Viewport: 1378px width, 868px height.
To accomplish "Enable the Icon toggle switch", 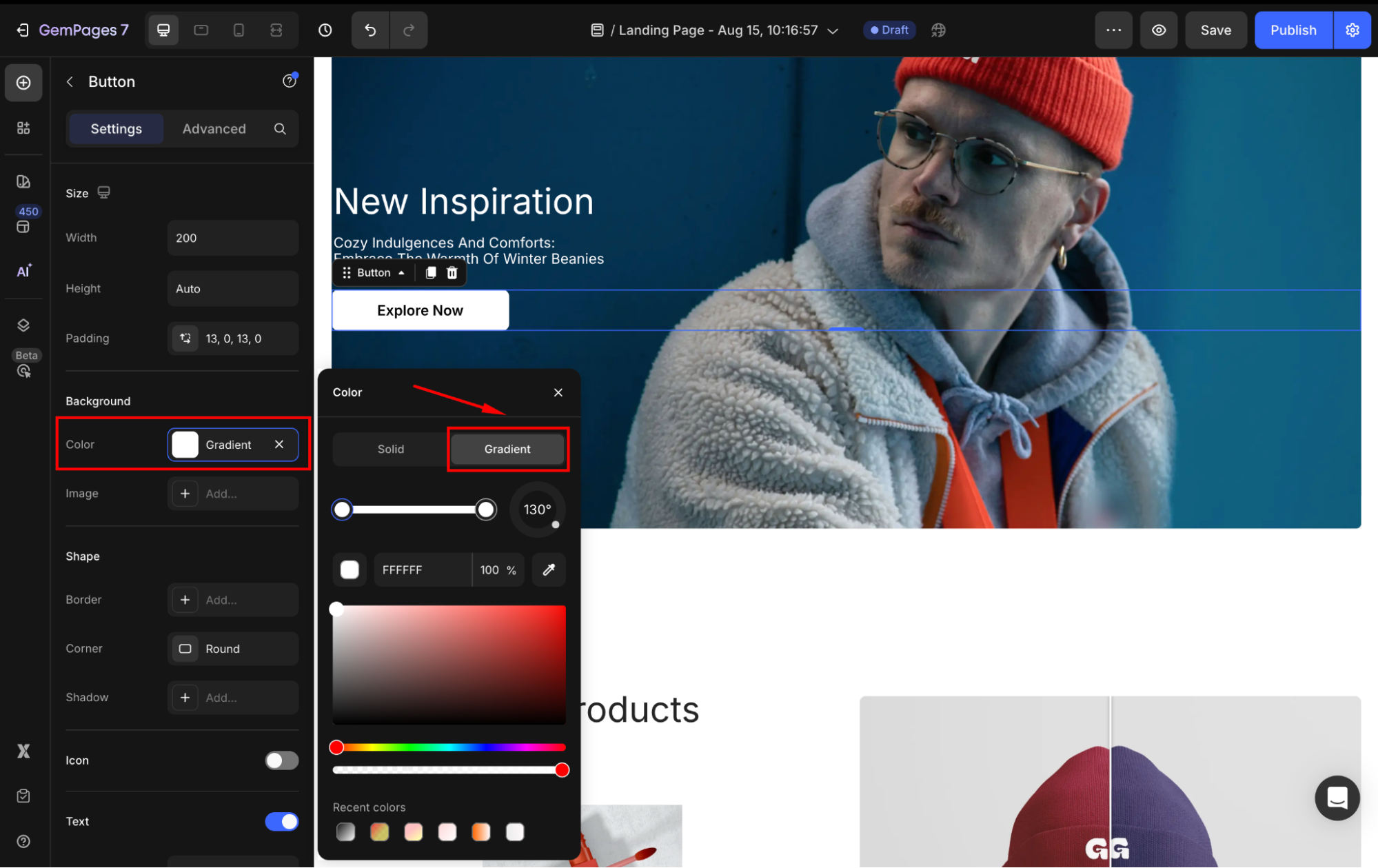I will click(281, 760).
